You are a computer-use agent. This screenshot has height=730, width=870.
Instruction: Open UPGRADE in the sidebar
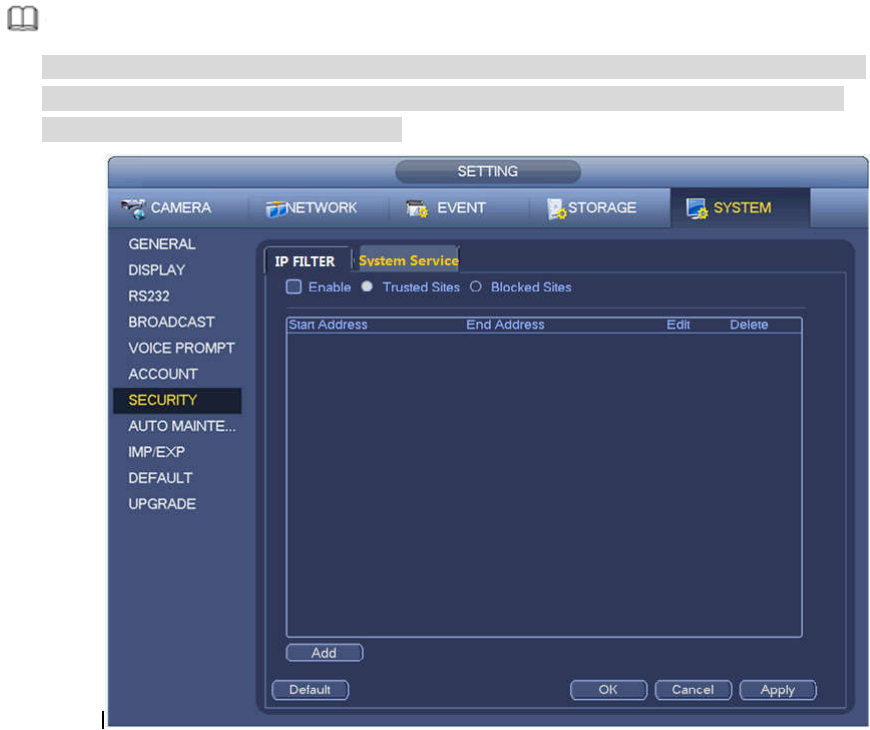tap(162, 504)
